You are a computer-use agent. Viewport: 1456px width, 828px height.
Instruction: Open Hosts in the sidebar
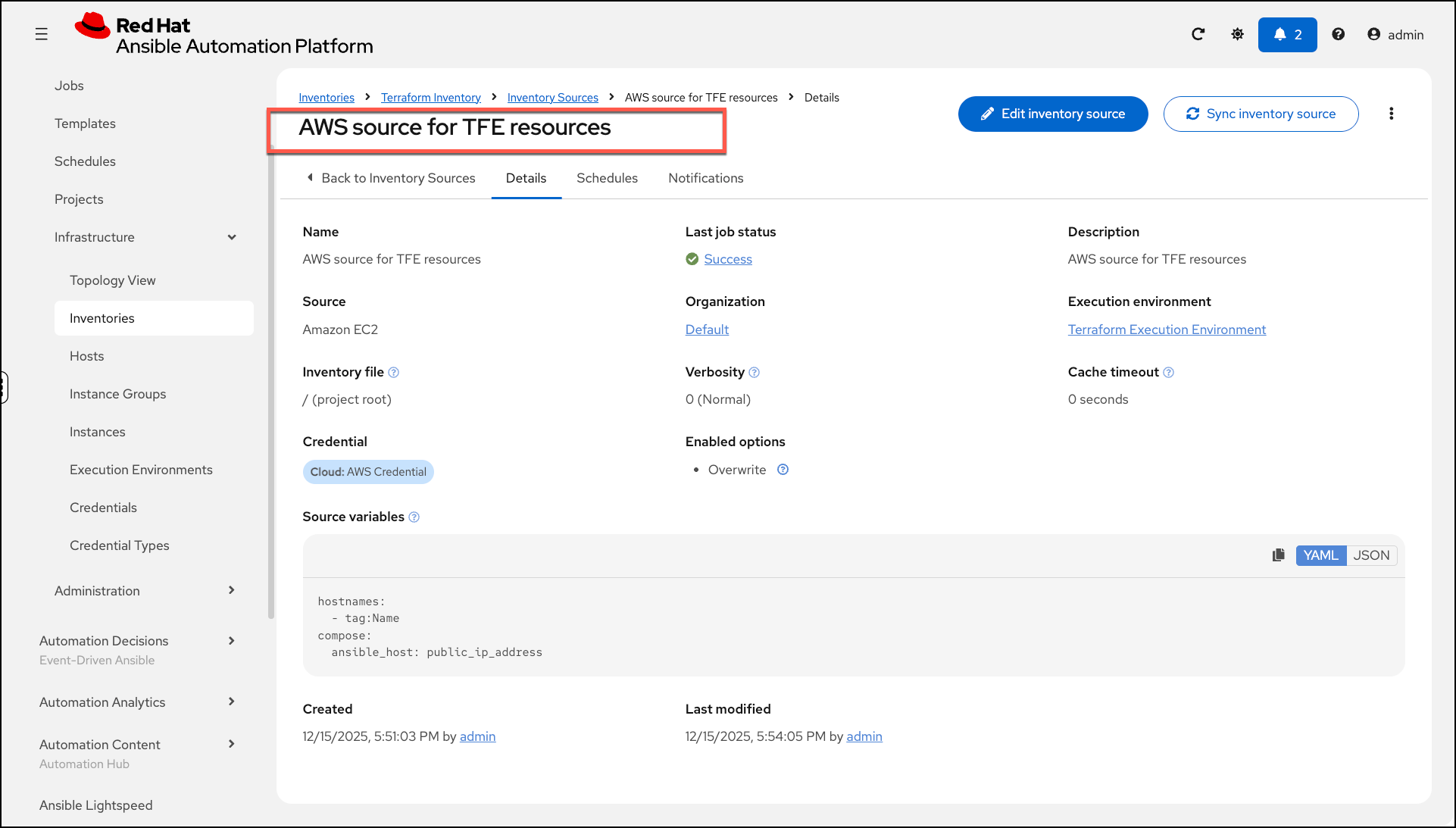click(86, 356)
